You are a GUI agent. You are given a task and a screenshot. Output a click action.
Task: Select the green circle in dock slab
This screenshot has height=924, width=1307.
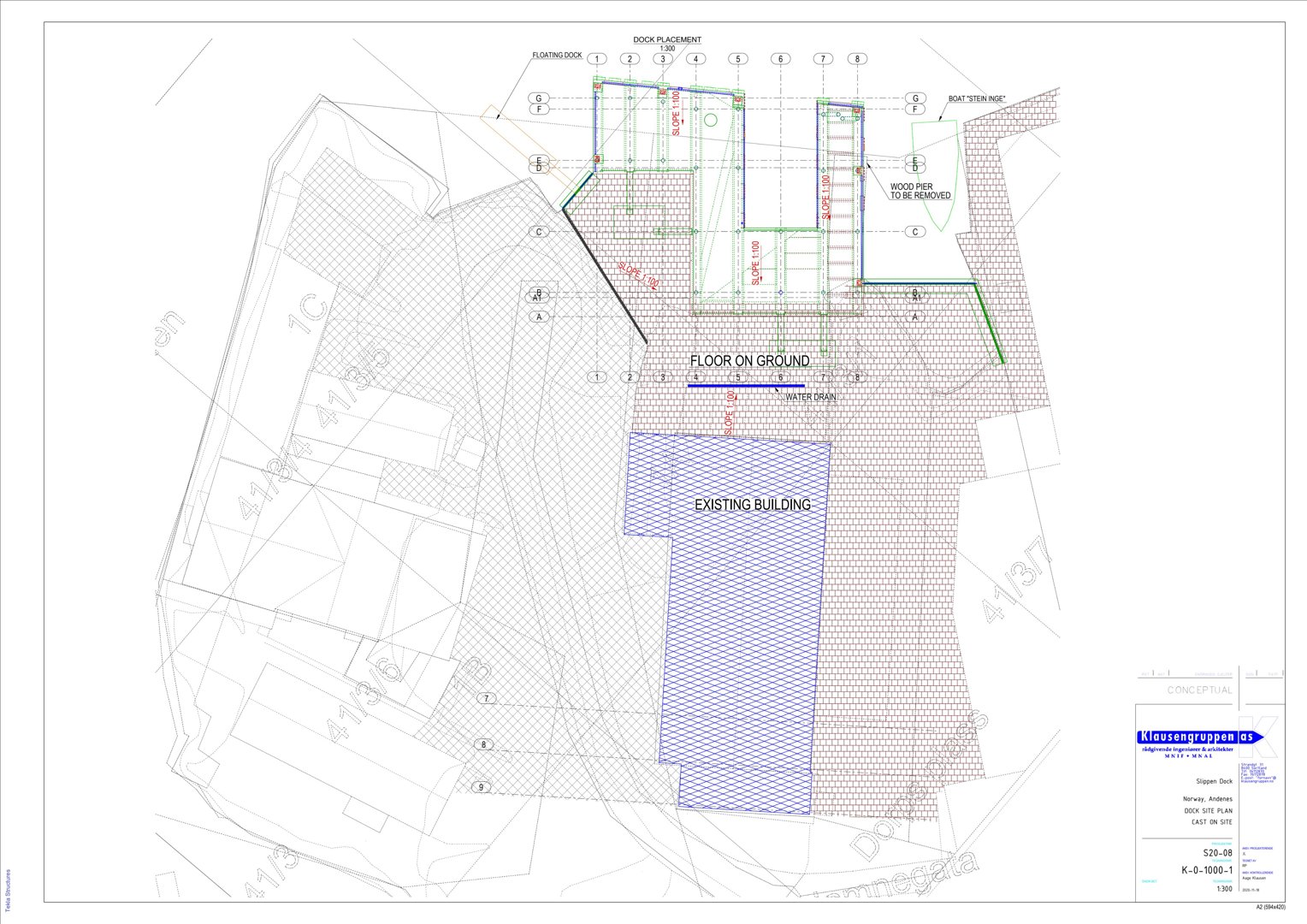point(710,121)
